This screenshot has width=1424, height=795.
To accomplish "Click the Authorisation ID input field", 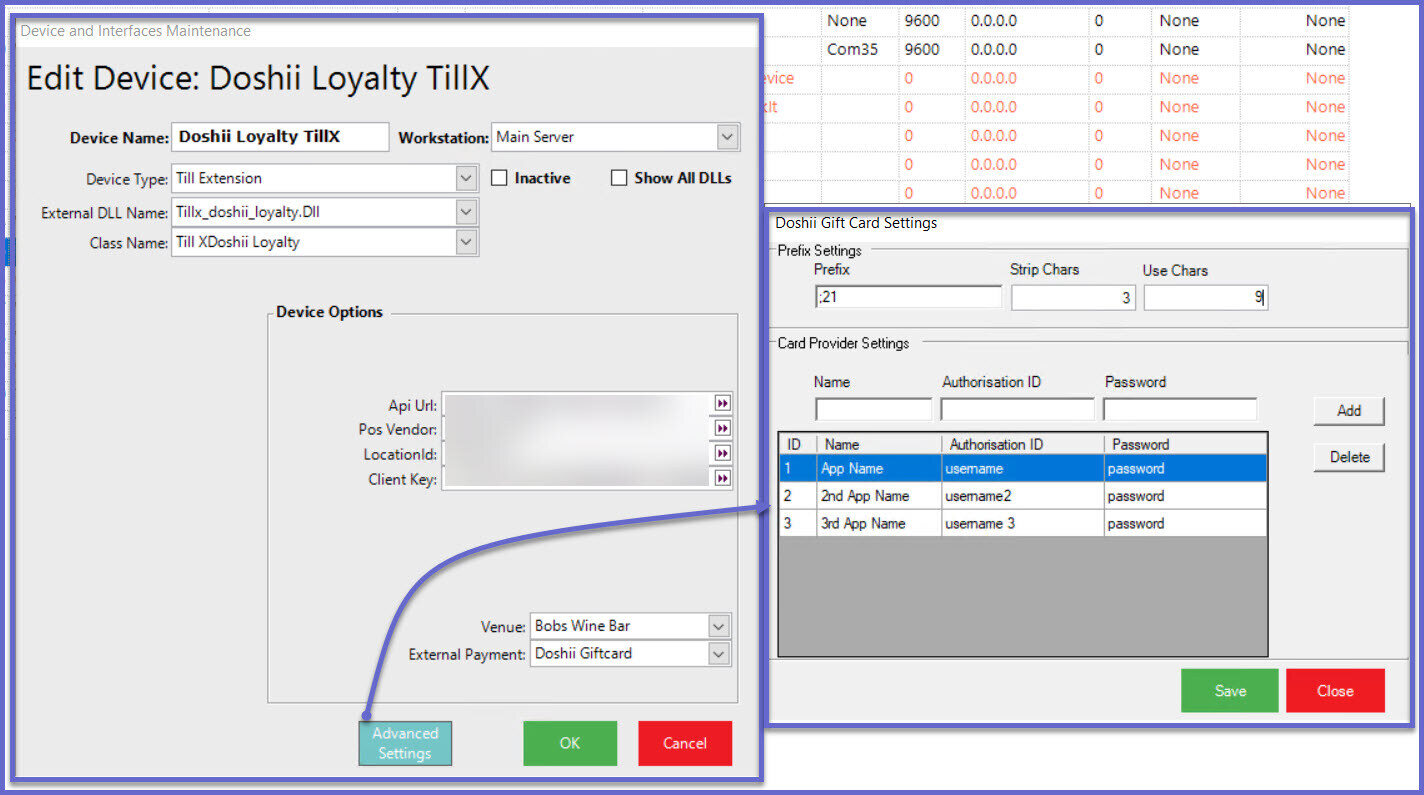I will point(1018,409).
